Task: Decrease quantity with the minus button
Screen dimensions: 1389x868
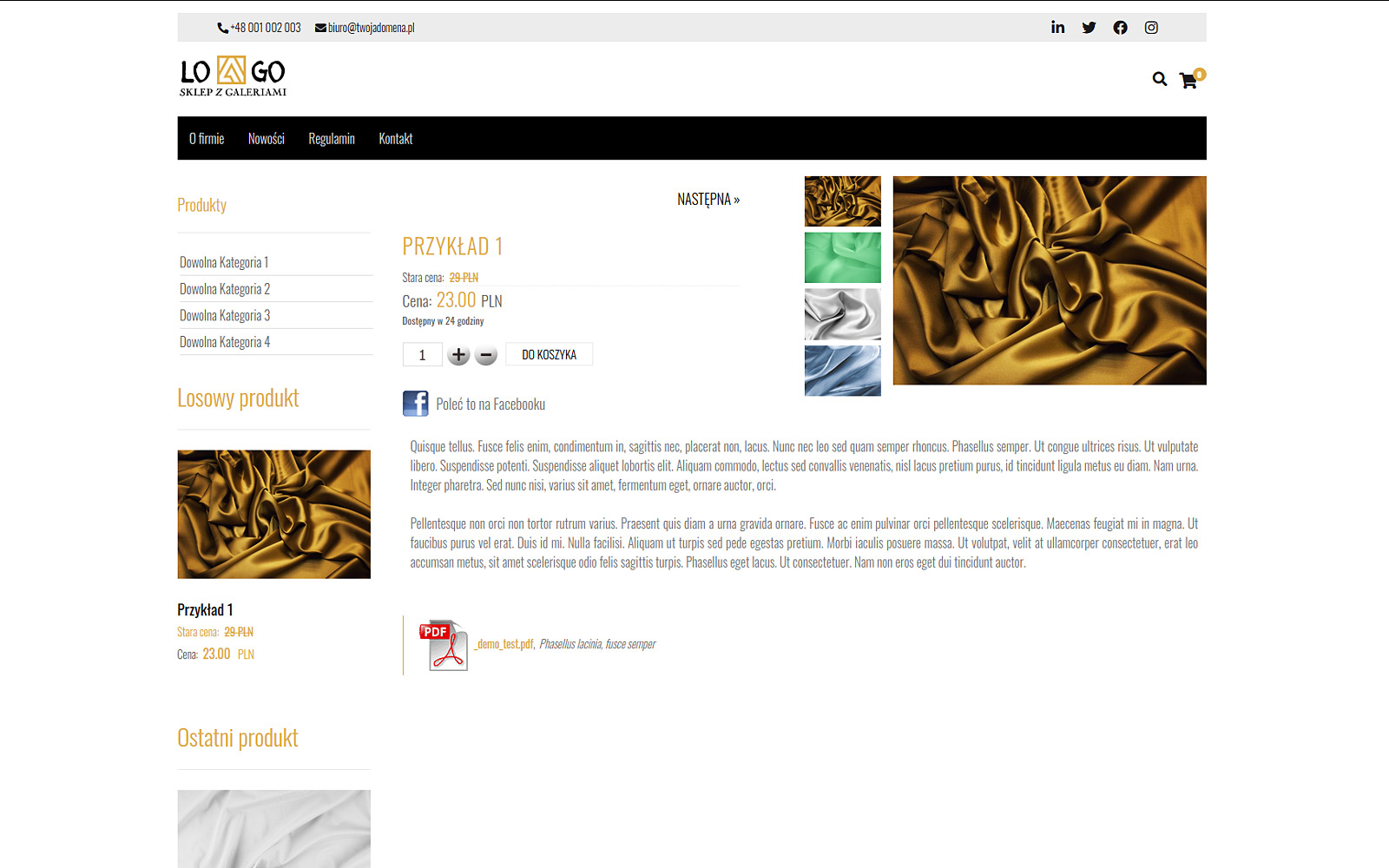Action: click(486, 354)
